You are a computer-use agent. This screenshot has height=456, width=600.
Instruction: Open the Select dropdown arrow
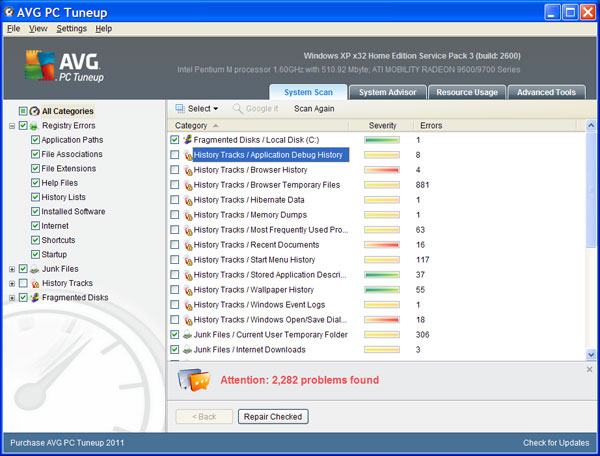coord(216,109)
